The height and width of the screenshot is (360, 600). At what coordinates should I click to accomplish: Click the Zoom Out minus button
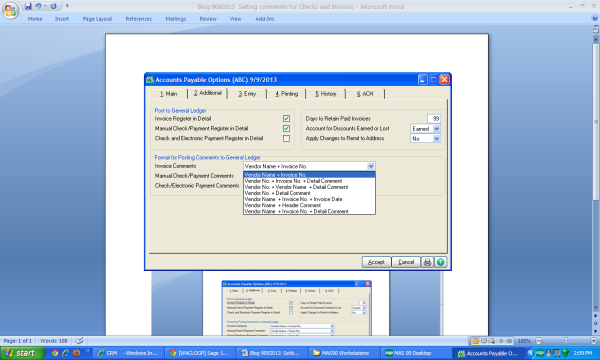(538, 341)
